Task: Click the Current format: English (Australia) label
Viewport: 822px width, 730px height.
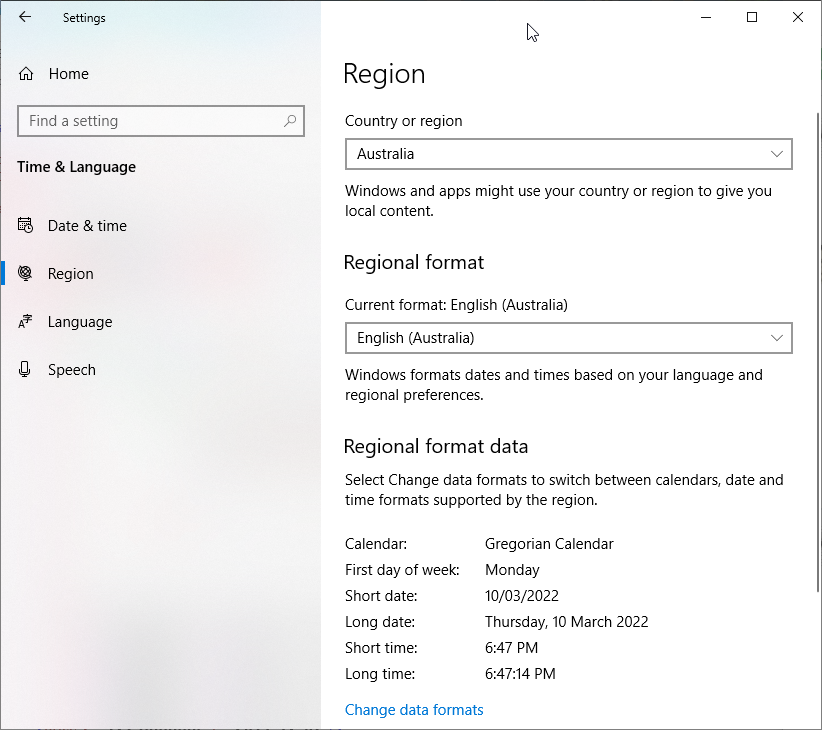Action: [x=456, y=305]
